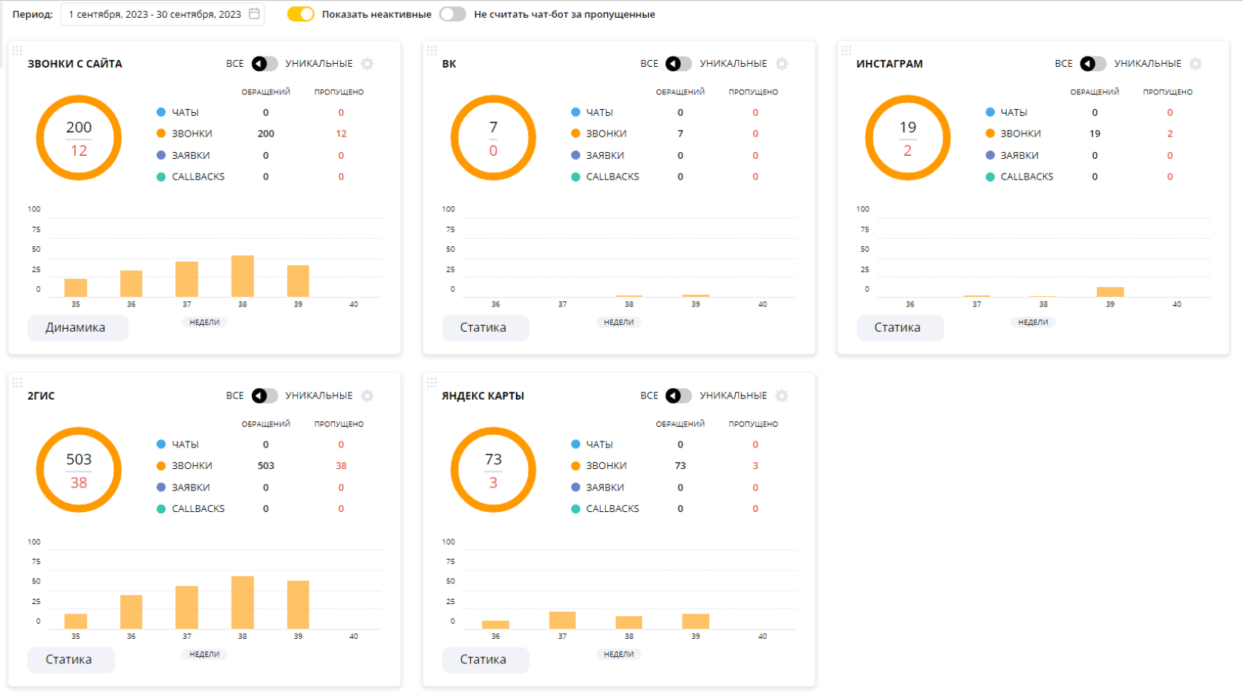Open settings gear on ВК card
This screenshot has width=1243, height=699.
click(x=782, y=64)
